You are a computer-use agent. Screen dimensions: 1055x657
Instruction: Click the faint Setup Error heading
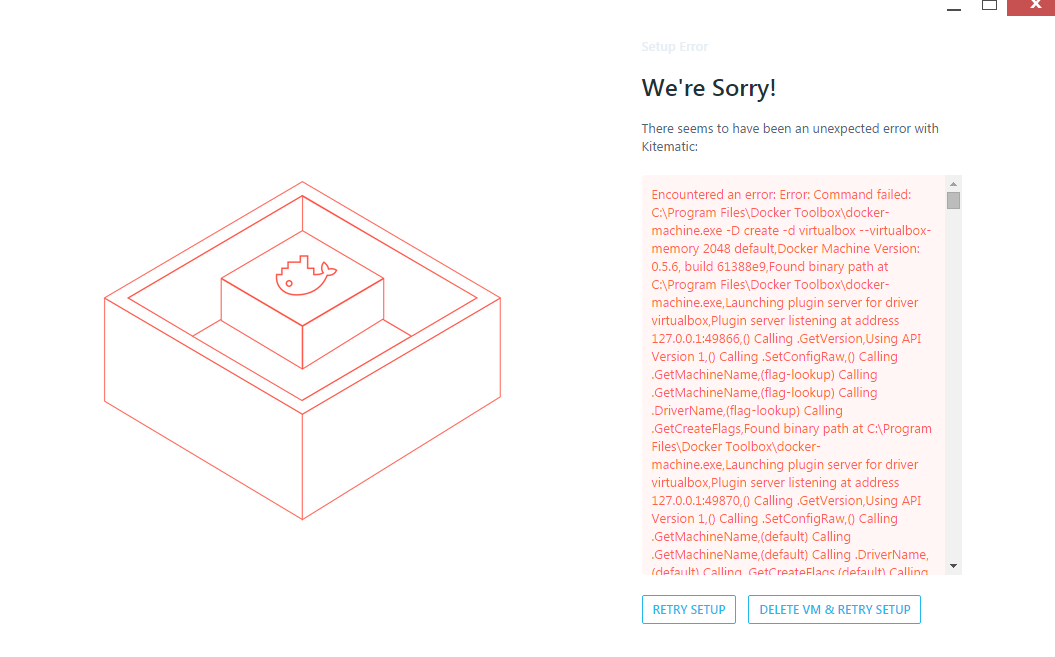coord(674,46)
